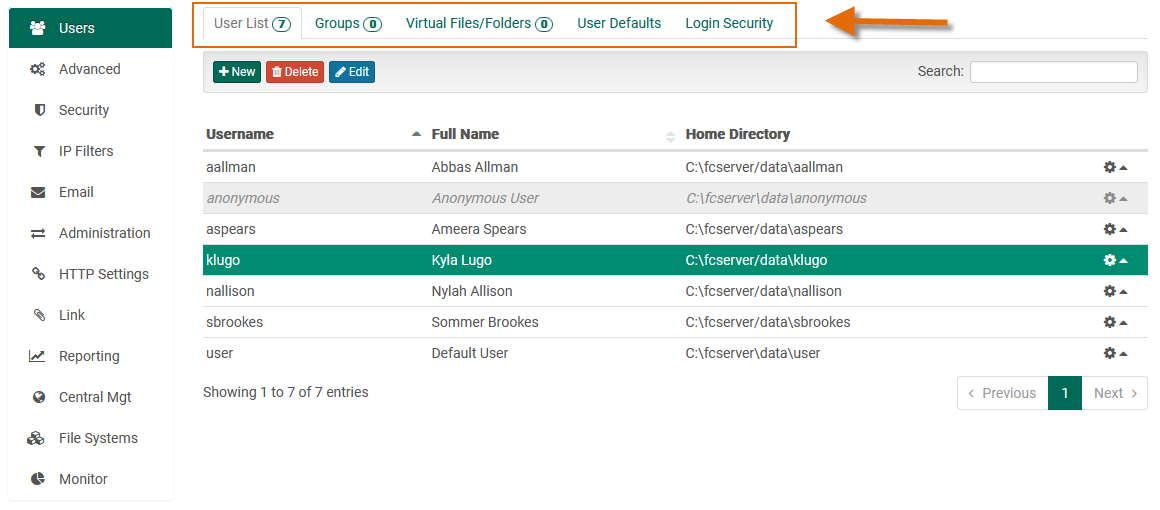
Task: Click home directory C:\fcserver/data\sbrookes
Action: click(x=768, y=322)
